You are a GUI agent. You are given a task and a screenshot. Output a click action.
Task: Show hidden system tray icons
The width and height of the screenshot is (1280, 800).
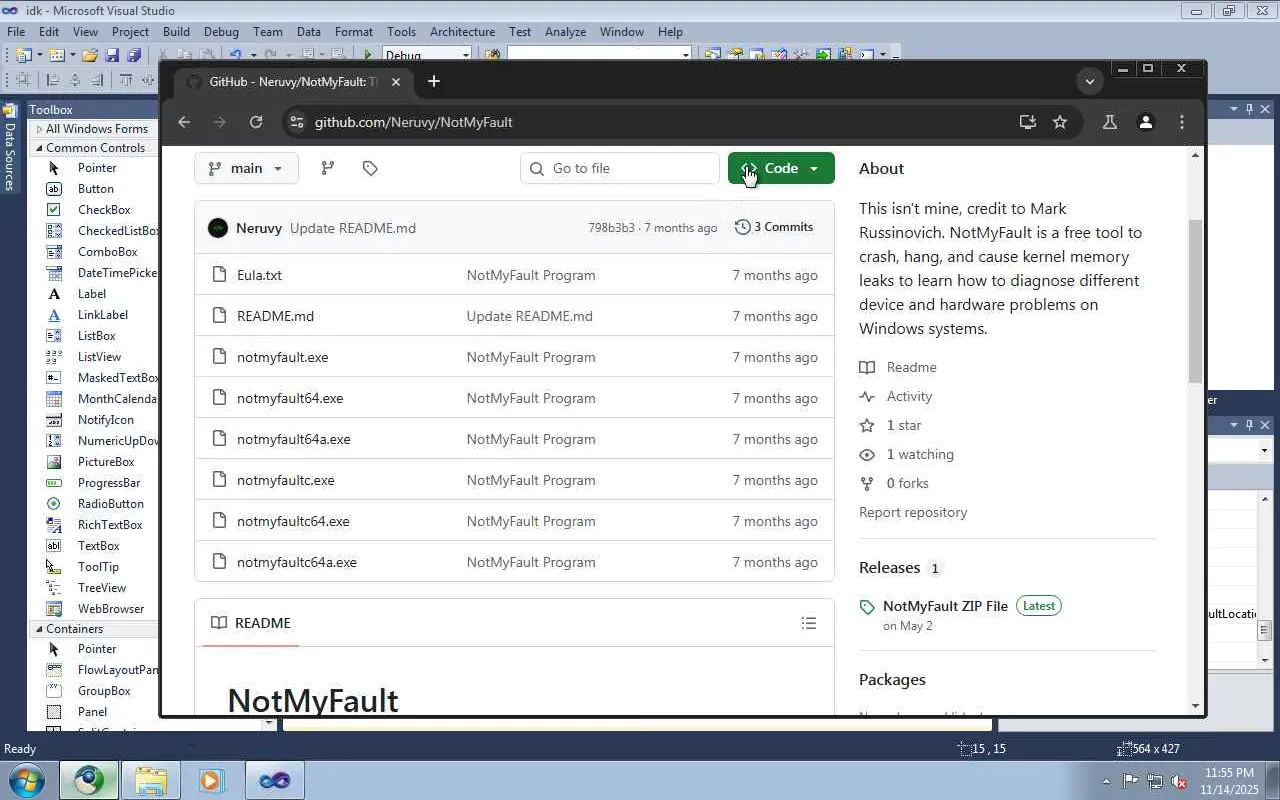(1106, 781)
